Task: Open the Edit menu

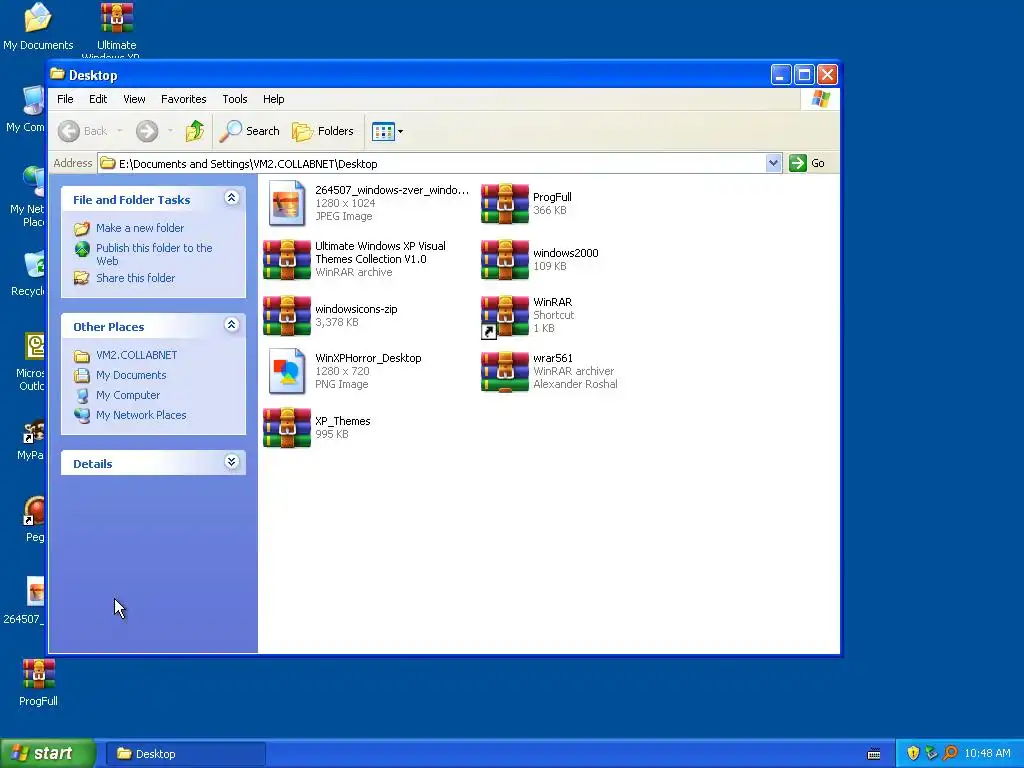Action: point(98,99)
